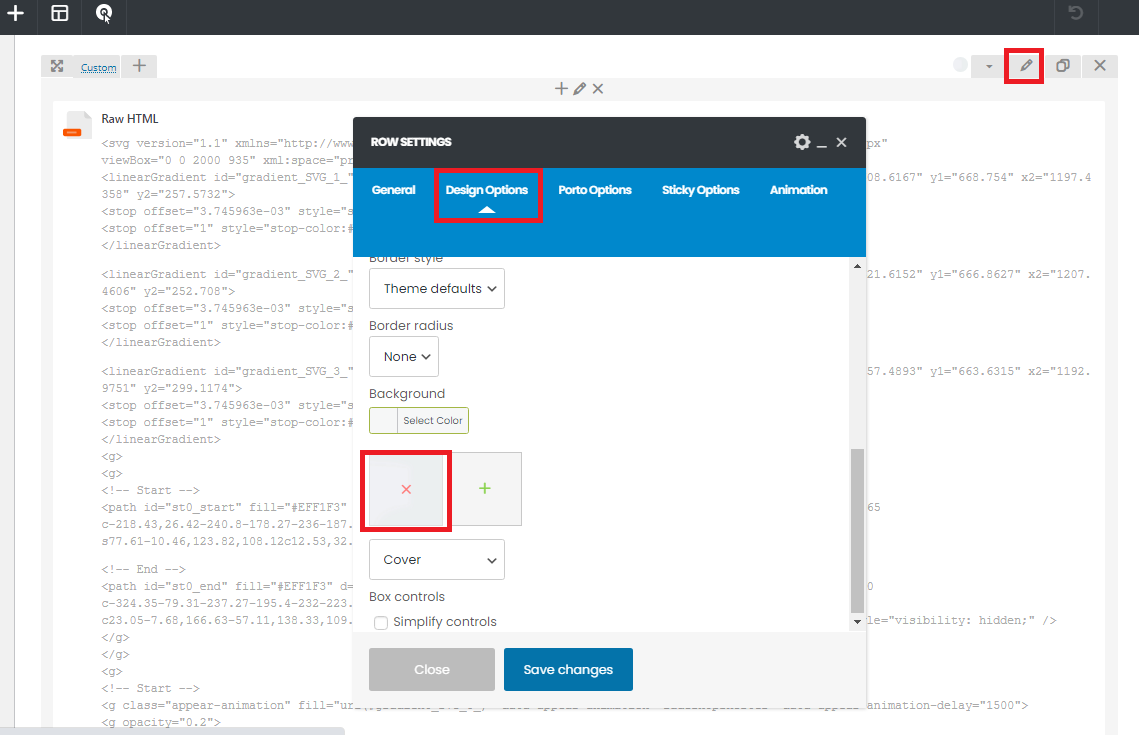Clone the row with duplicate icon
Viewport: 1139px width, 735px height.
(1063, 66)
